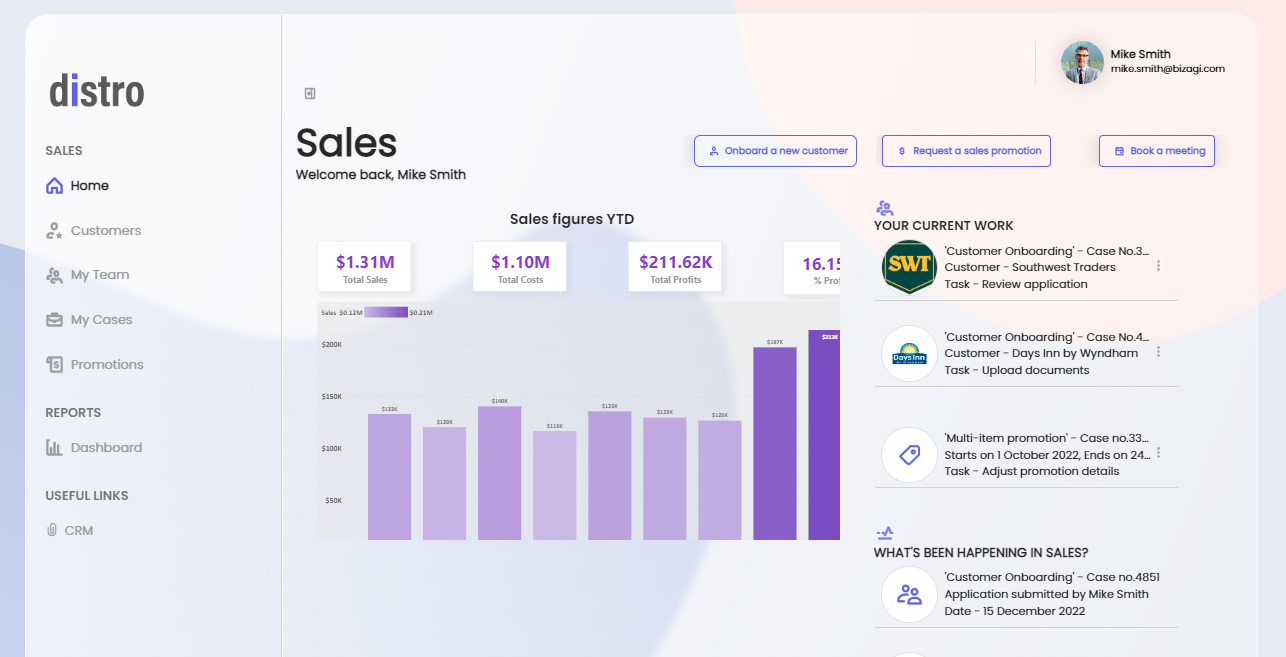Screen dimensions: 1286x657
Task: Open options menu for Multi-item promotion case
Action: (x=1158, y=453)
